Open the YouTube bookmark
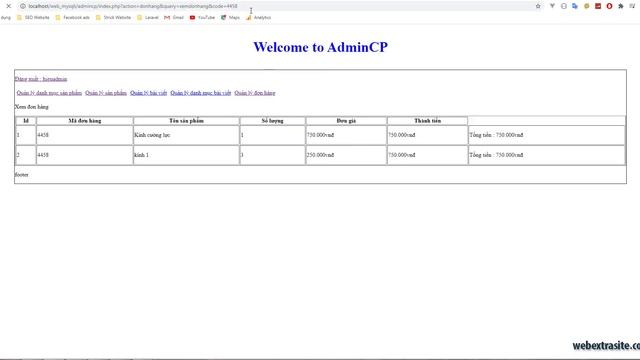This screenshot has height=360, width=640. tap(202, 18)
